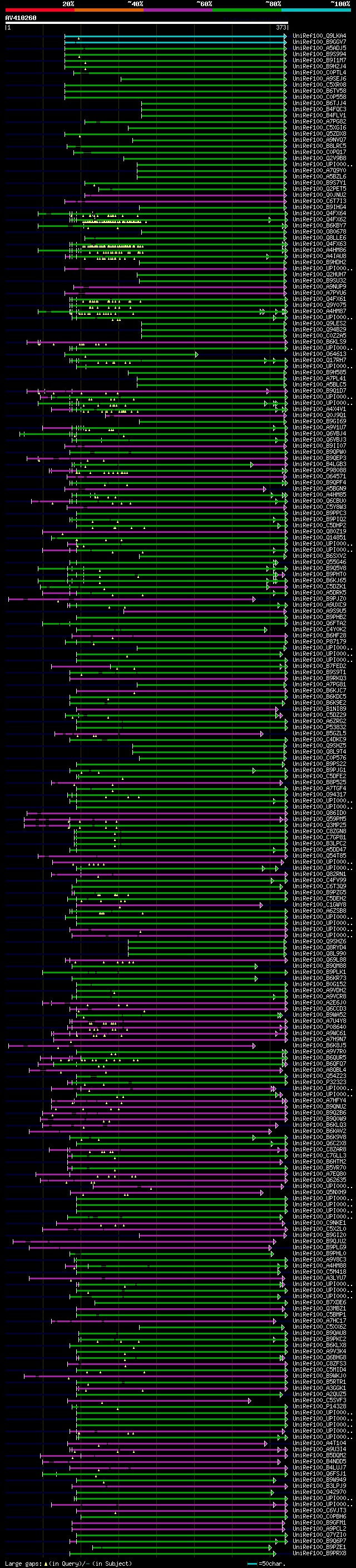Click the UniRef100_C6VJT3 label
Screen dimensions: 356x1568
point(319,1510)
